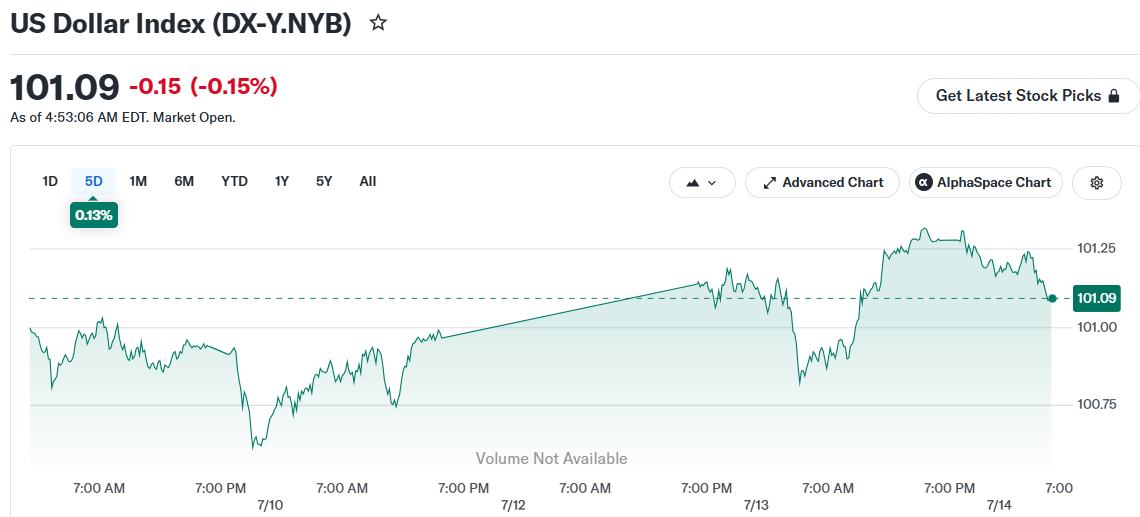Click the 100.75 axis label

(1096, 405)
